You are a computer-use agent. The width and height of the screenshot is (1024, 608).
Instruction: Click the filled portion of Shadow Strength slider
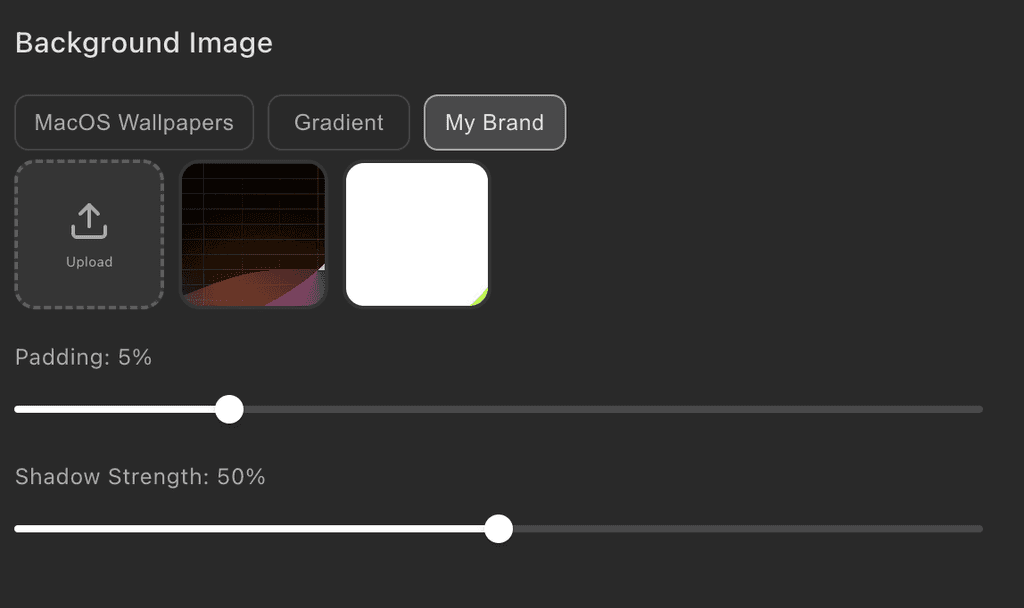(250, 529)
